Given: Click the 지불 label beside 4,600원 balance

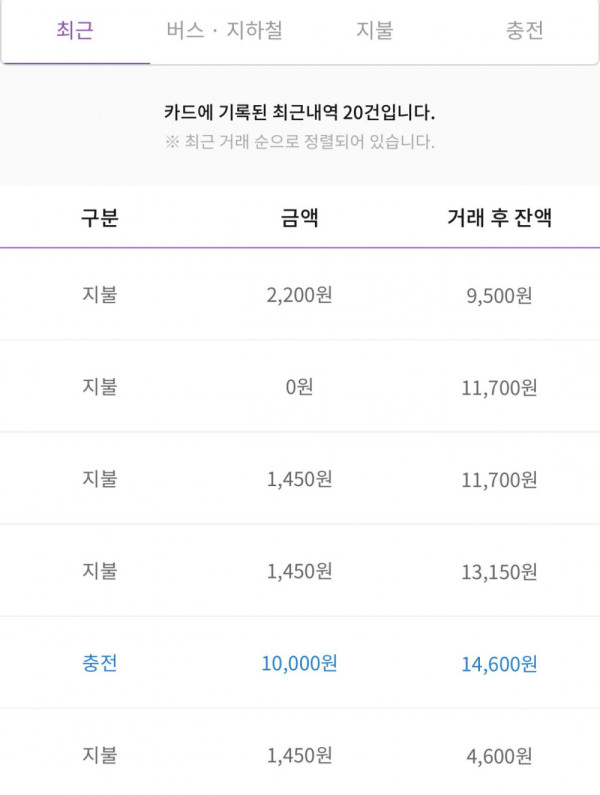Looking at the screenshot, I should point(100,755).
